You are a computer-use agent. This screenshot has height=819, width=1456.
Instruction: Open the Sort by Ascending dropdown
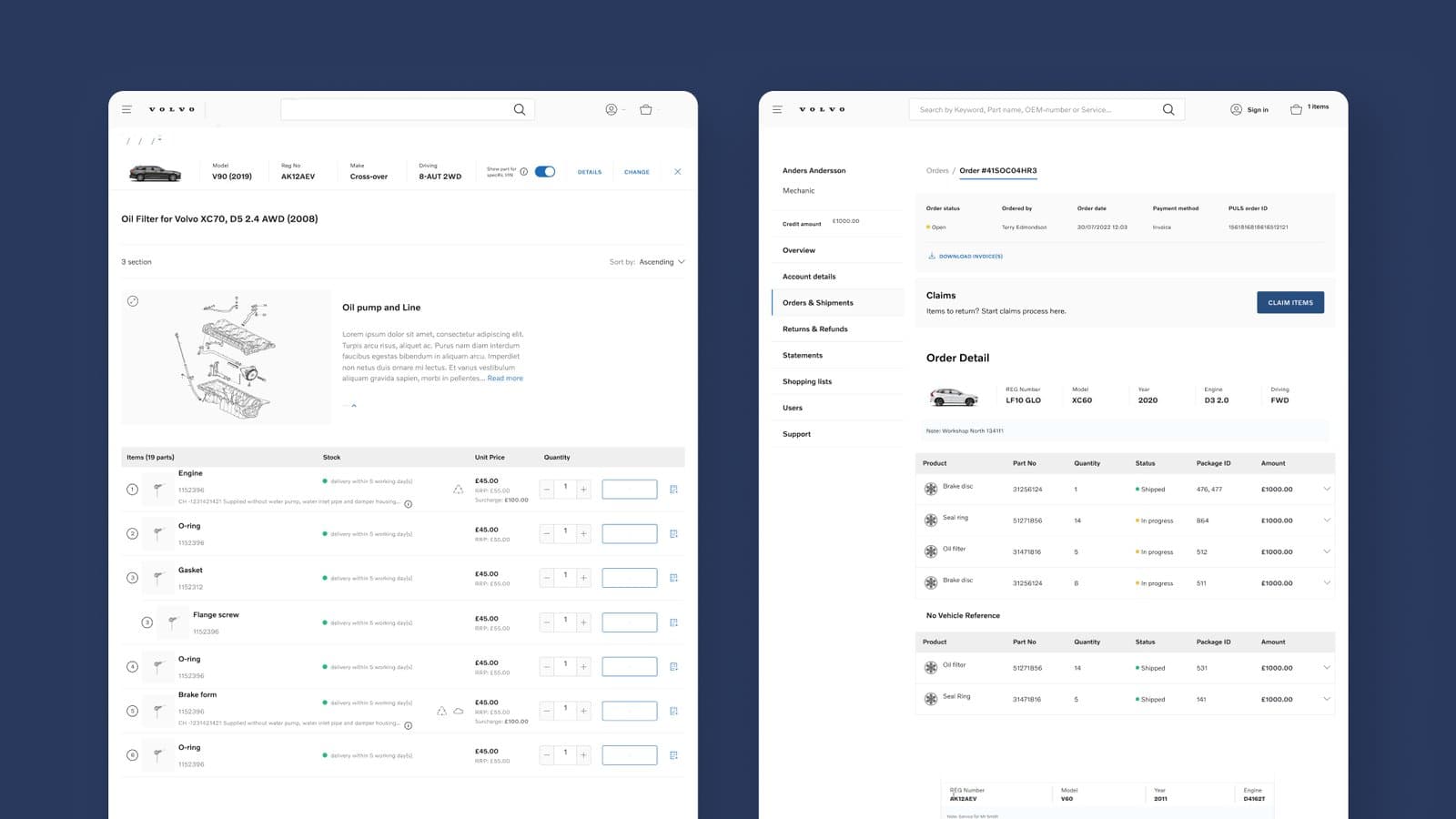(647, 262)
